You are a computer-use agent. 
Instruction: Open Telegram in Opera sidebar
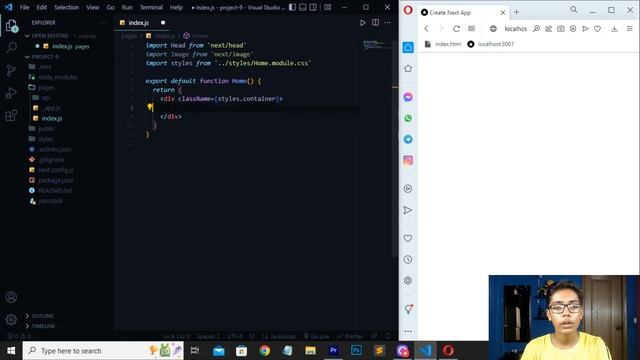pos(408,139)
